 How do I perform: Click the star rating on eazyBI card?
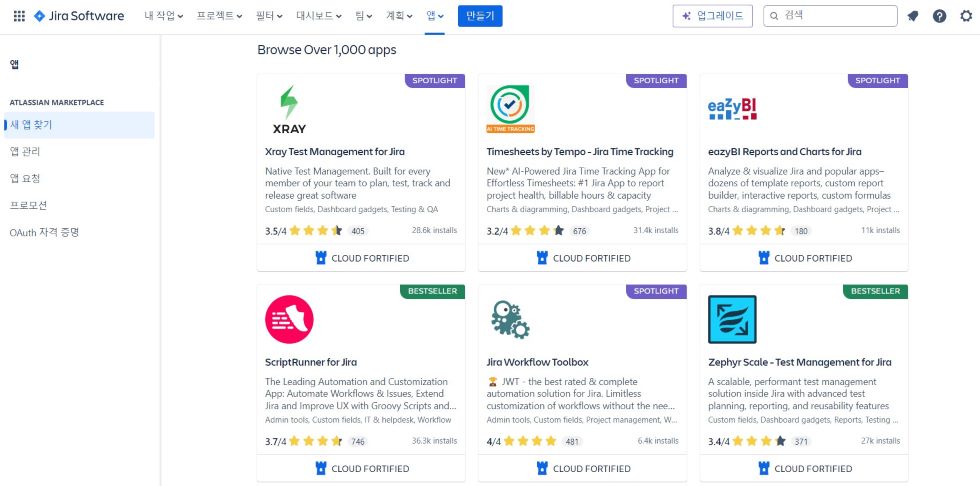tap(758, 231)
